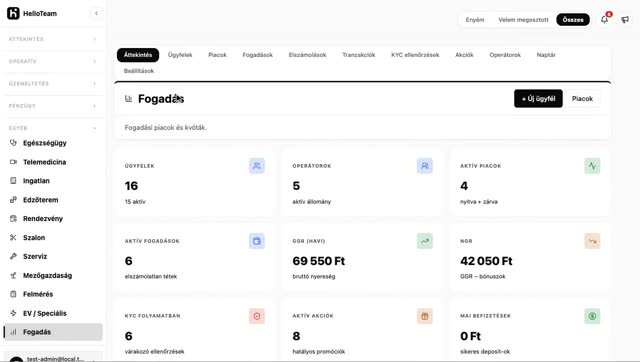This screenshot has height=362, width=640.
Task: Click the Edzőterem dumbbell icon
Action: (x=13, y=200)
